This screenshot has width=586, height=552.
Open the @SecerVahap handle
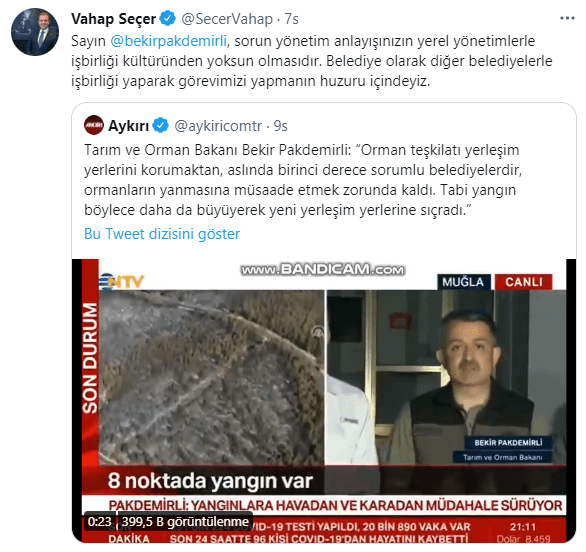(x=227, y=19)
